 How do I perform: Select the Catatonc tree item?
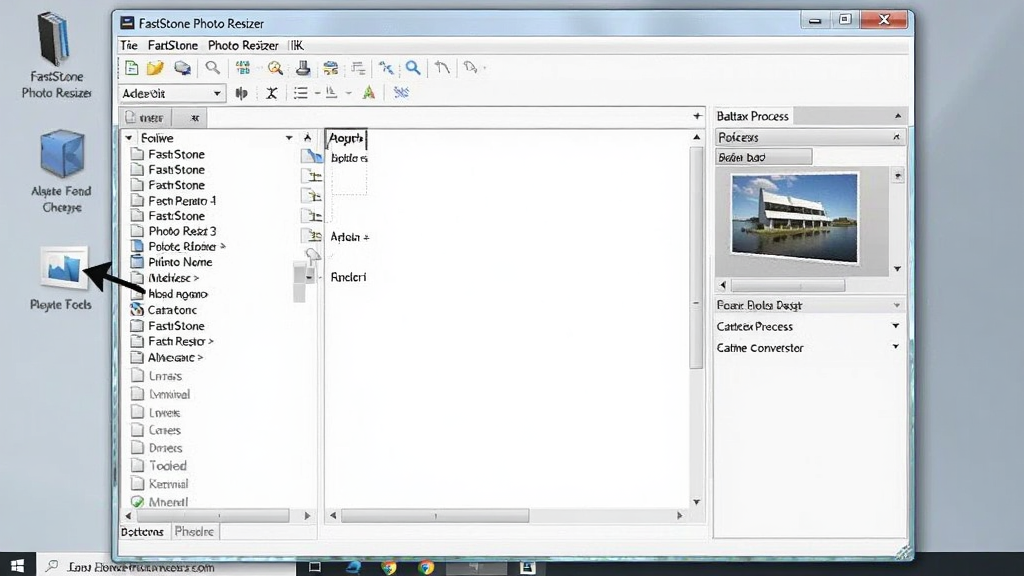tap(163, 310)
